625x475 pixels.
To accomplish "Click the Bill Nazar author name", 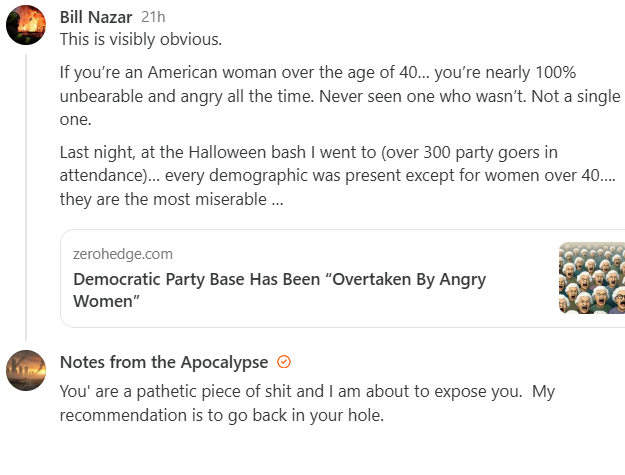I will tap(96, 17).
